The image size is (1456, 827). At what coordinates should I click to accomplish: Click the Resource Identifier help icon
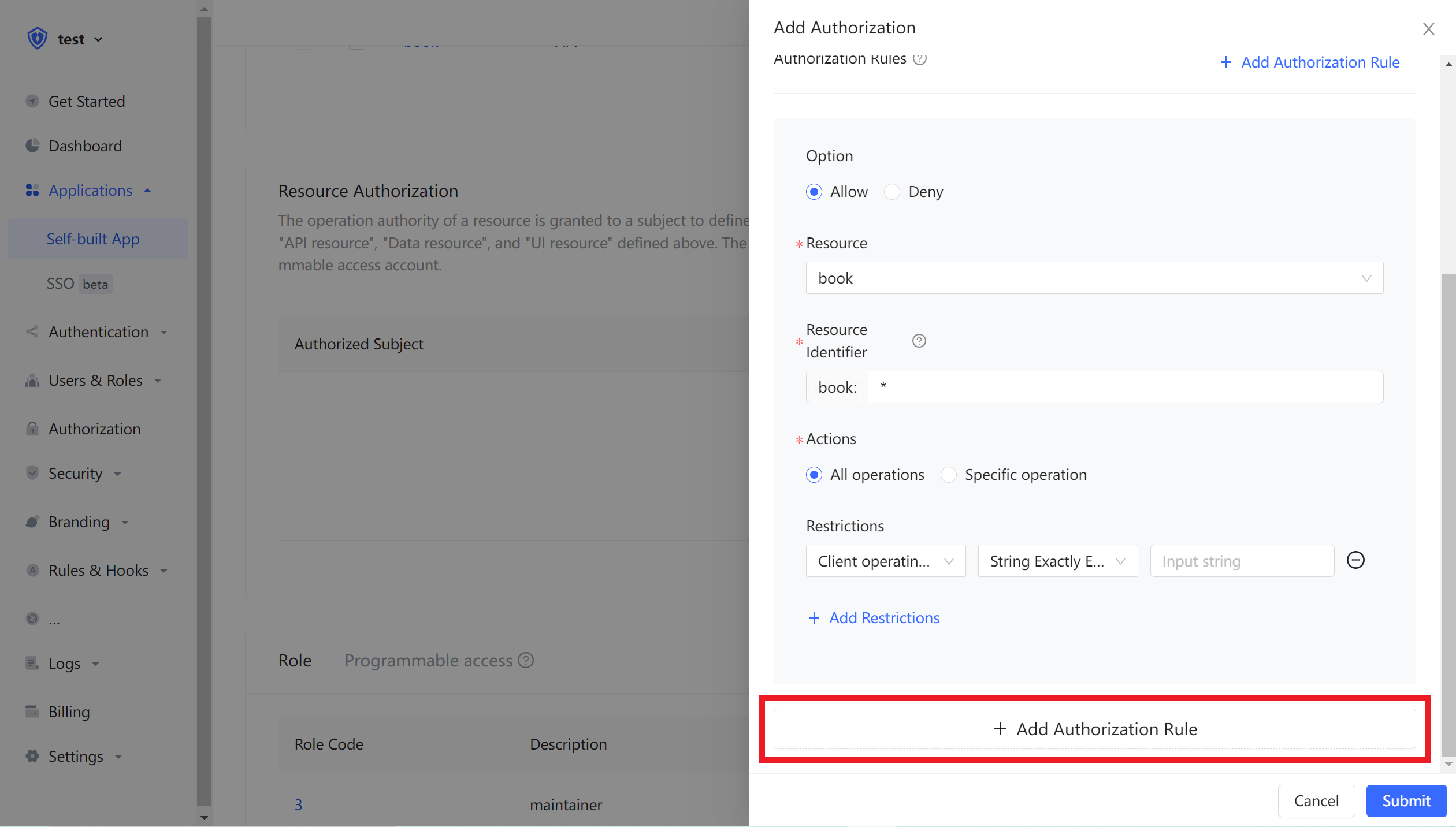[x=919, y=341]
